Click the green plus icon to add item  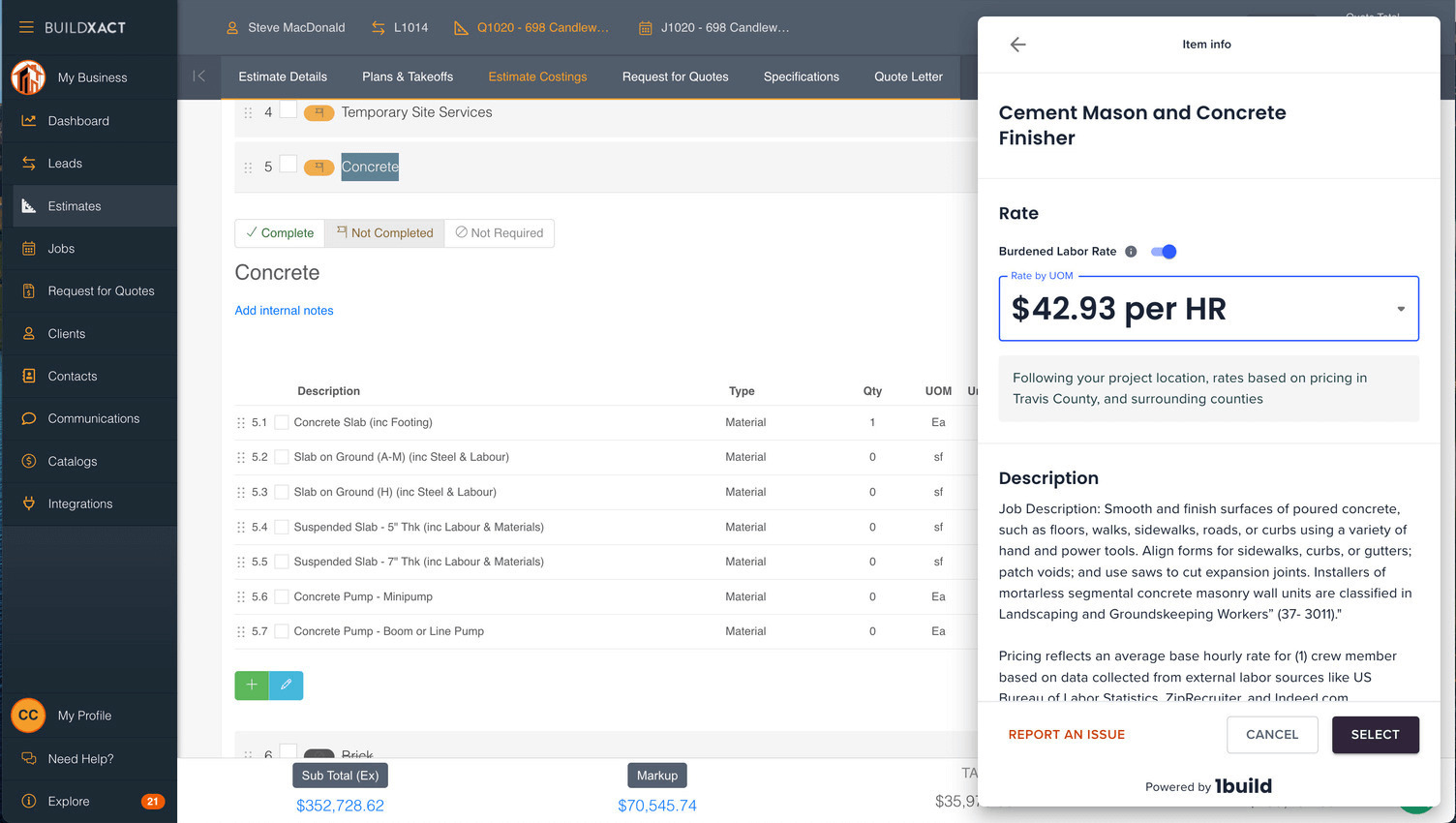tap(251, 685)
